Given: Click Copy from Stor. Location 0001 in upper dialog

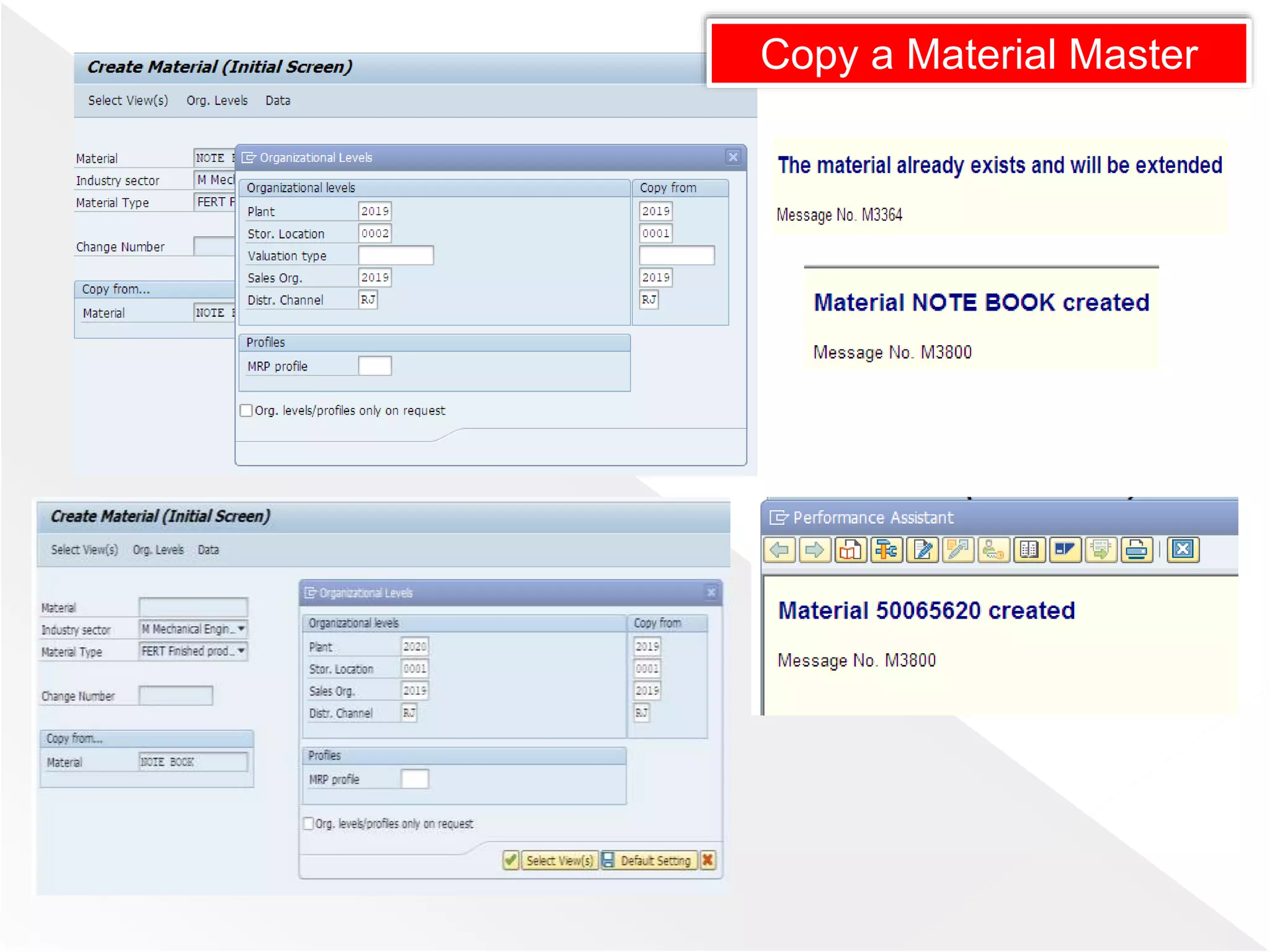Looking at the screenshot, I should (x=656, y=234).
